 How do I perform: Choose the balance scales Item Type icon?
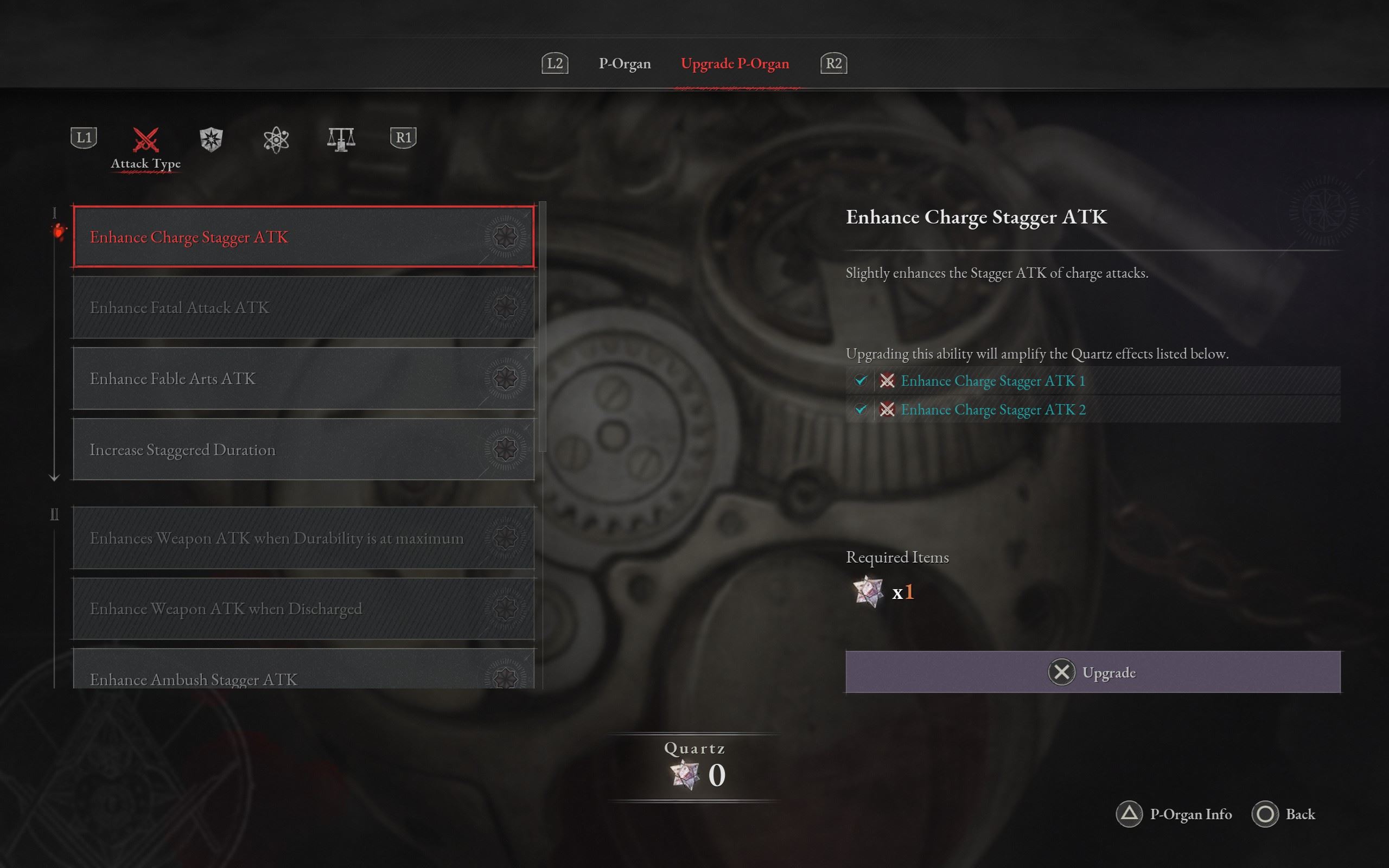[341, 139]
